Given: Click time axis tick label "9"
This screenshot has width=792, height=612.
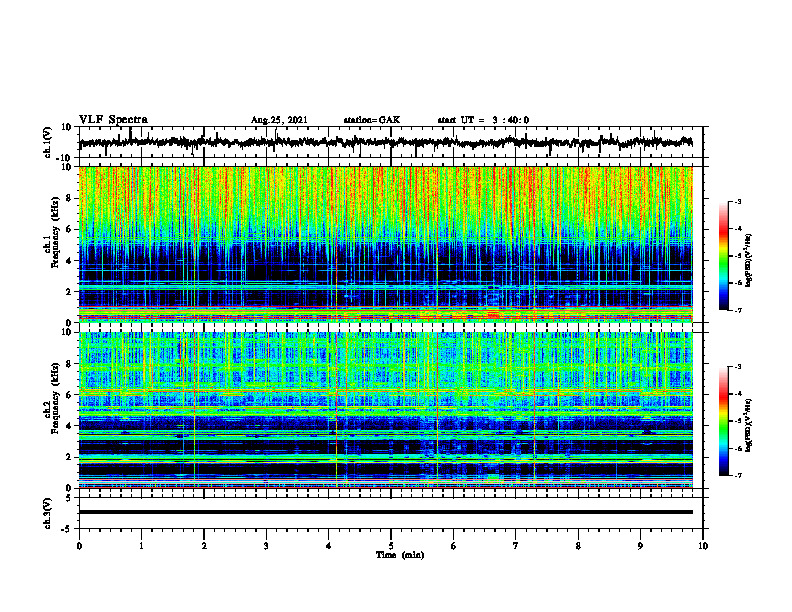Looking at the screenshot, I should (x=640, y=546).
